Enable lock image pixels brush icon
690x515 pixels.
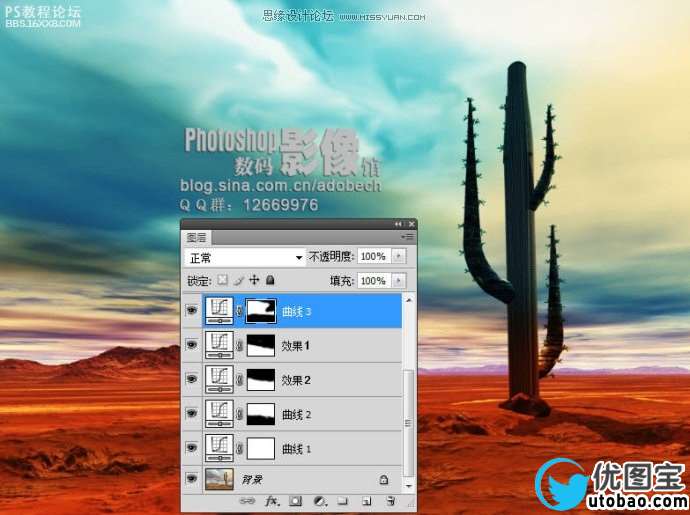(239, 280)
